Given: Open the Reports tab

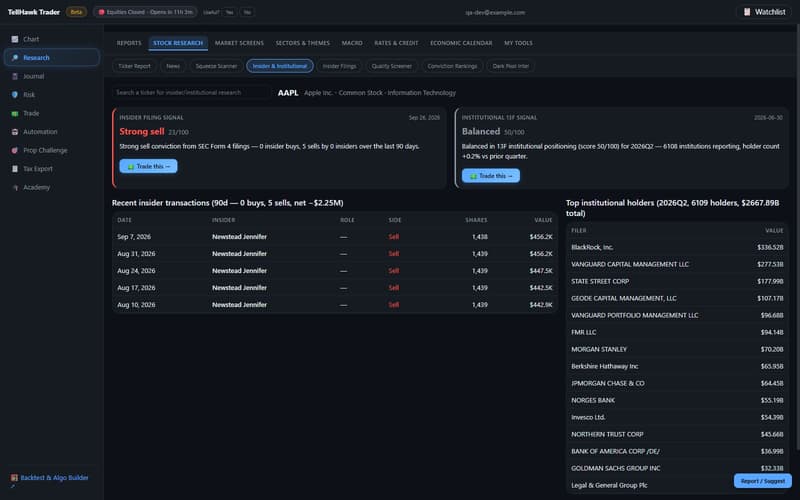Looking at the screenshot, I should 129,43.
